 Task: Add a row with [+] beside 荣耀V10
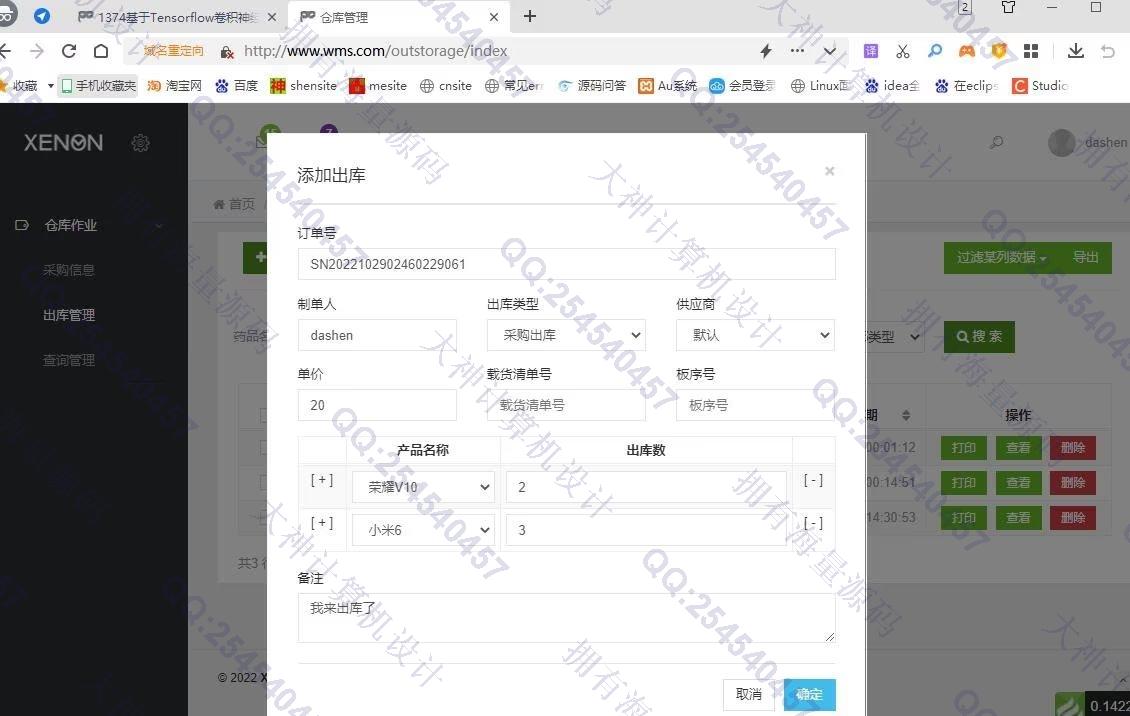click(x=321, y=480)
